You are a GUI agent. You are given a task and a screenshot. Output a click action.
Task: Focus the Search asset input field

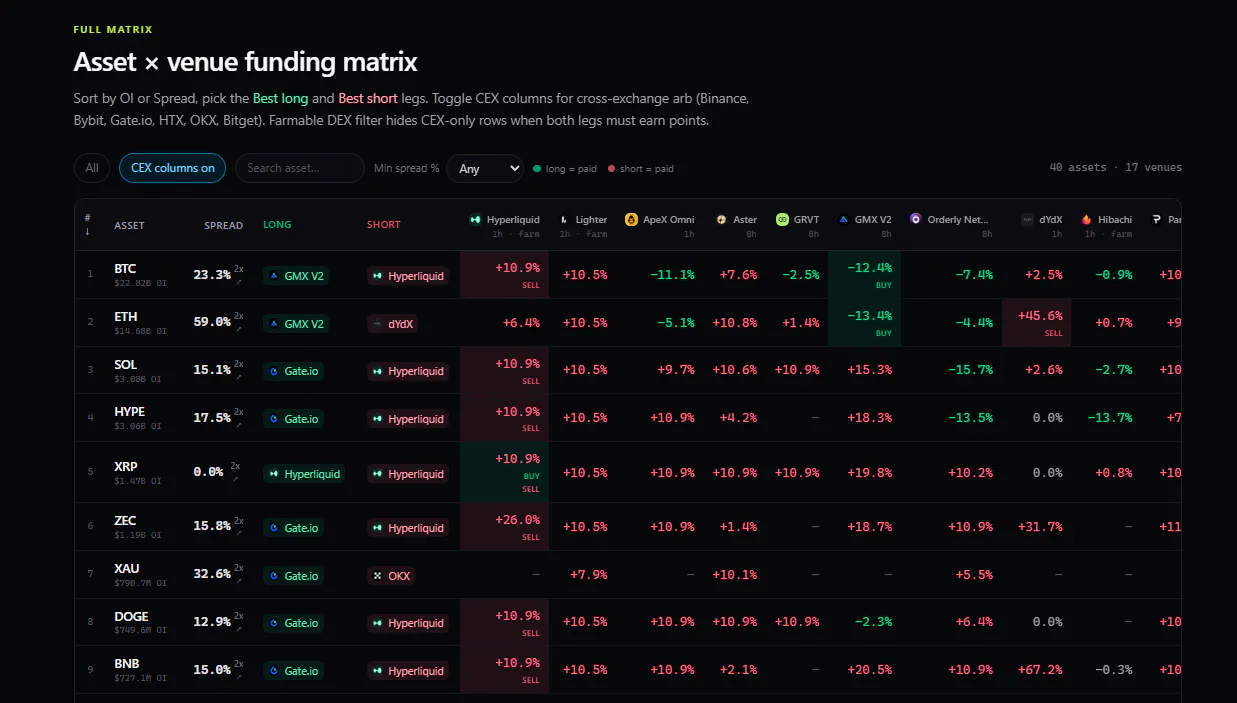click(x=300, y=168)
